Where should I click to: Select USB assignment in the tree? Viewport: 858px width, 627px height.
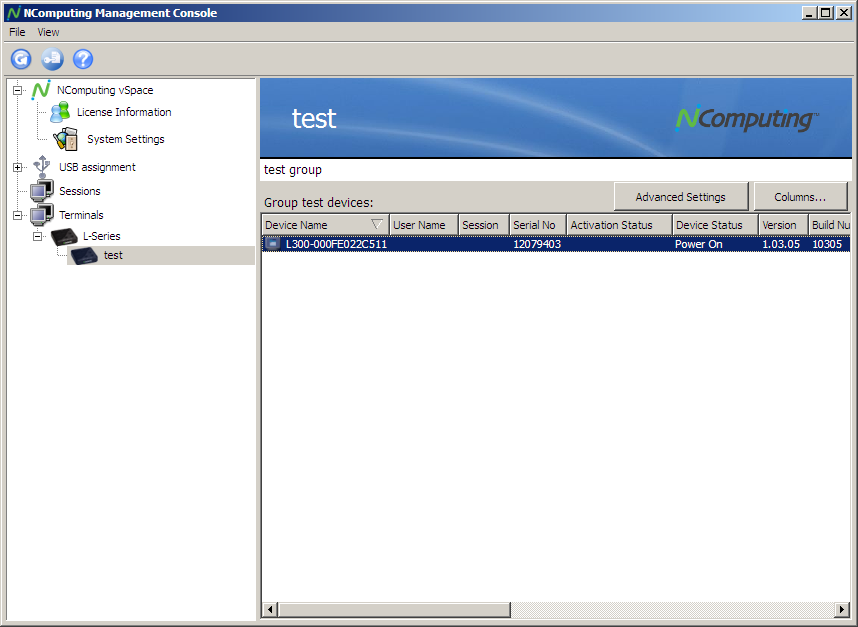pyautogui.click(x=97, y=167)
